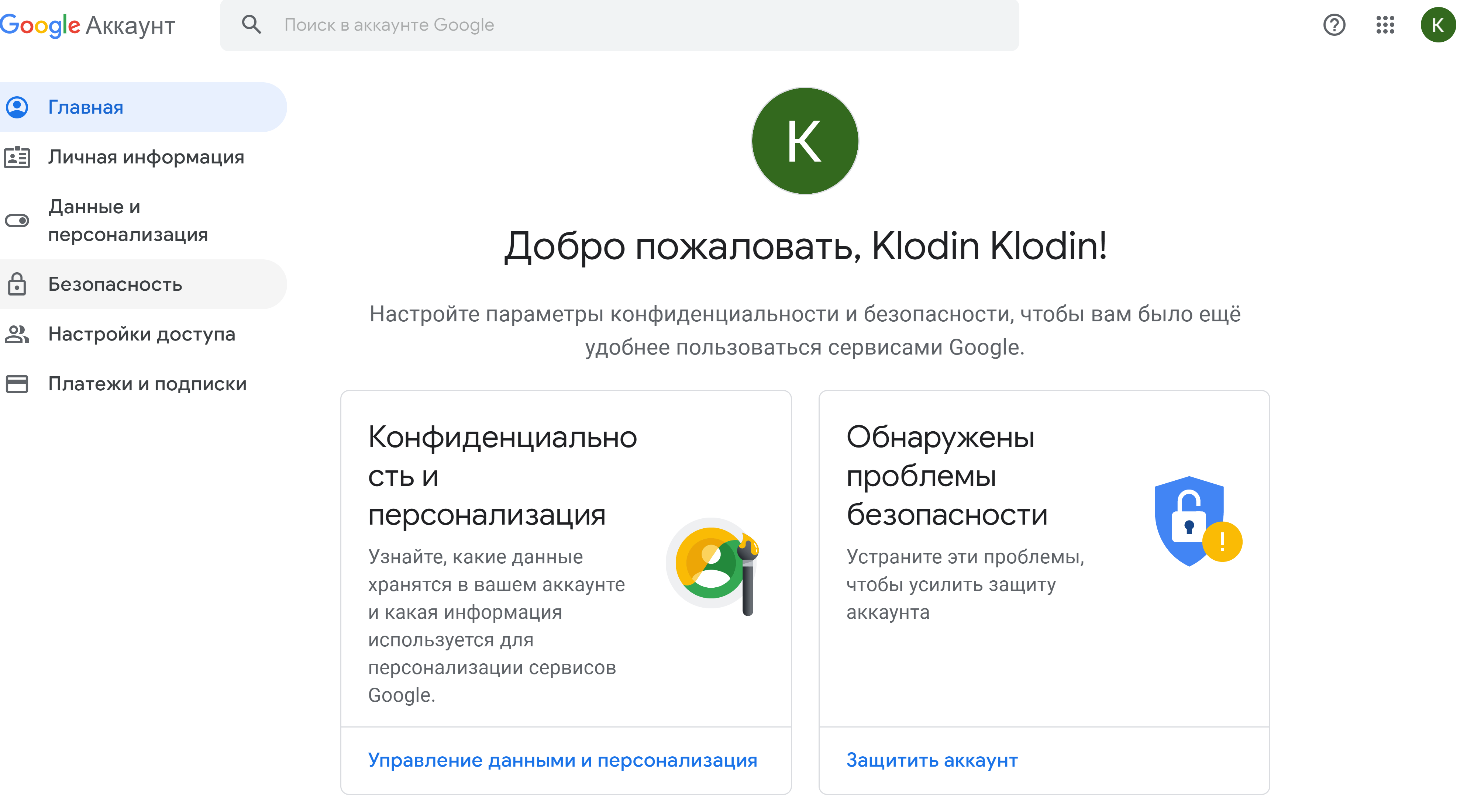Image resolution: width=1467 pixels, height=812 pixels.
Task: Click the padlock icon next to Безопасность
Action: coord(17,284)
